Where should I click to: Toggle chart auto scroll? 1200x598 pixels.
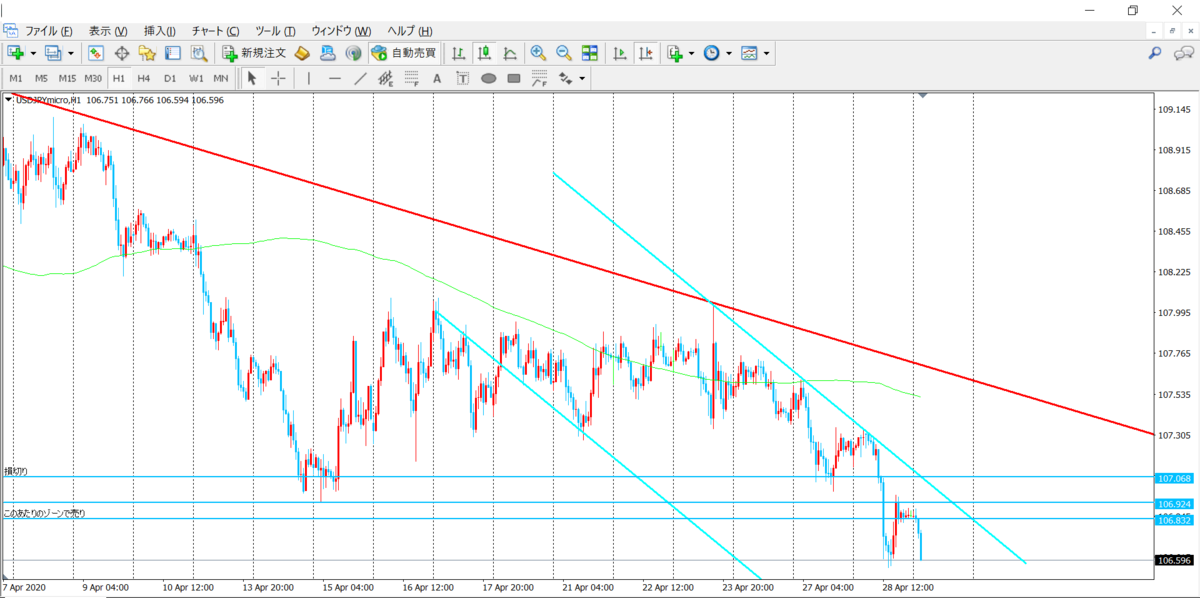click(620, 53)
